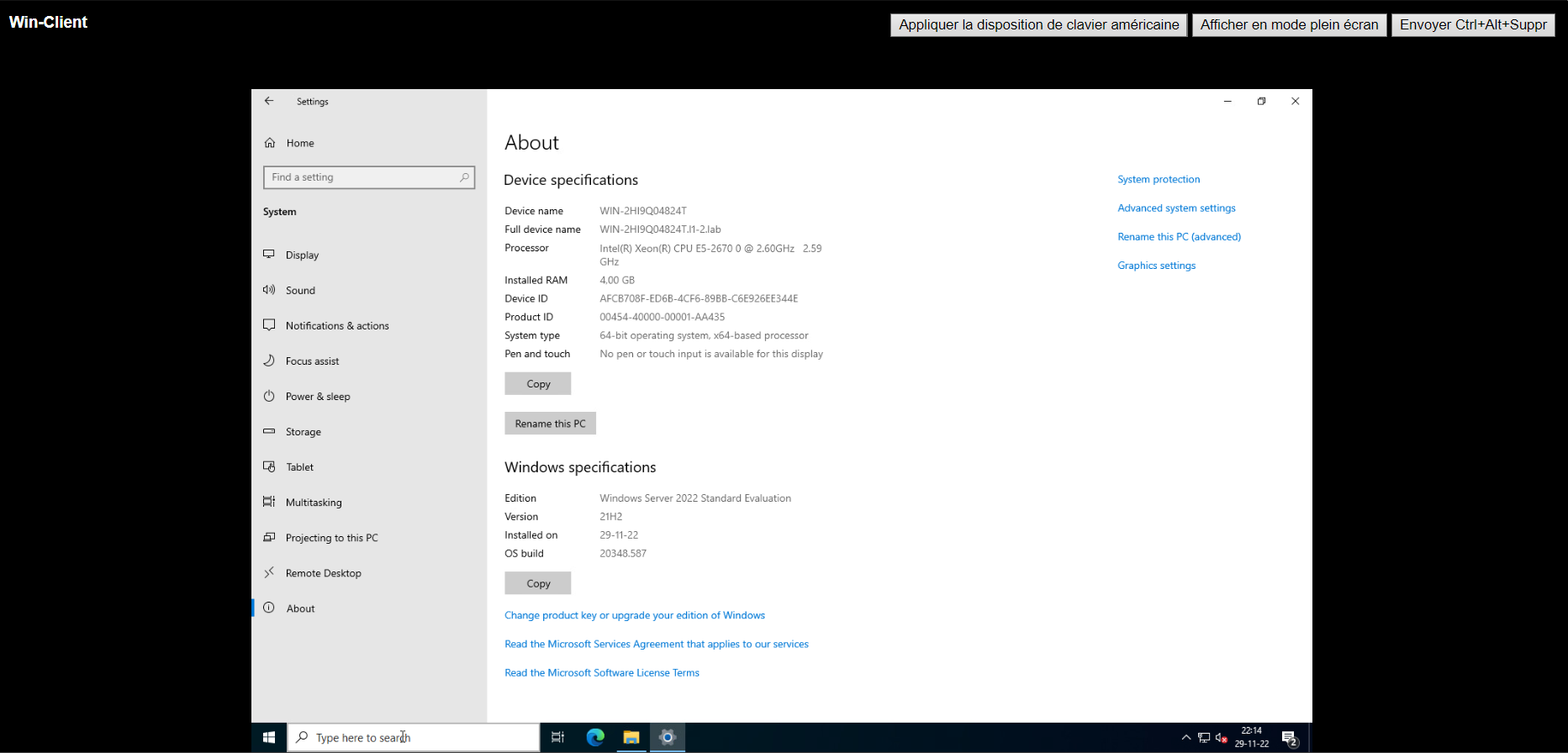The width and height of the screenshot is (1568, 753).
Task: Open Advanced system settings link
Action: pyautogui.click(x=1176, y=208)
